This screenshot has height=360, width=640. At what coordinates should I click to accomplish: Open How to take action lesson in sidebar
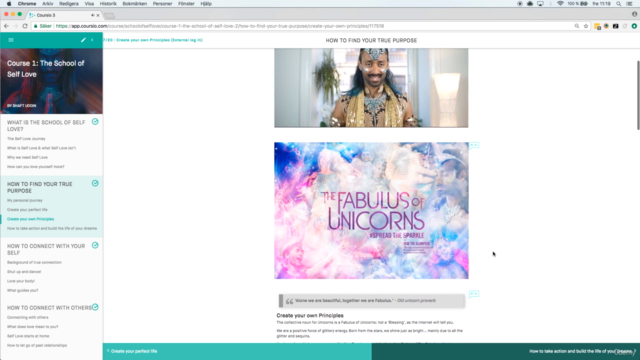52,229
